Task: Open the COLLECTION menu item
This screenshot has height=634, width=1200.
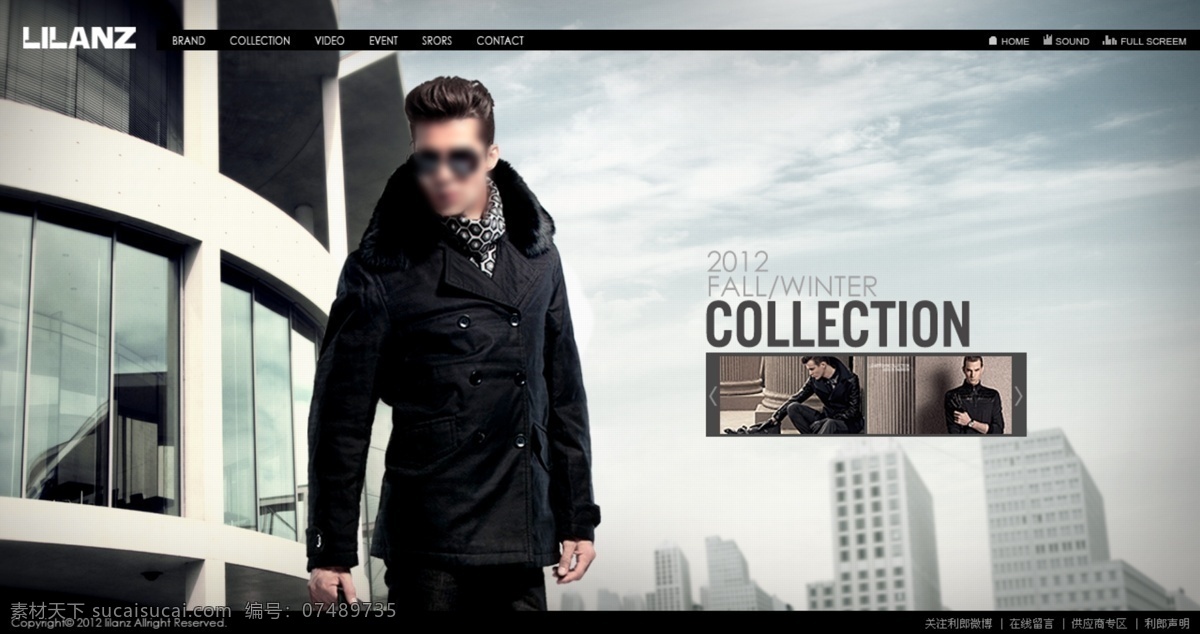Action: tap(260, 41)
